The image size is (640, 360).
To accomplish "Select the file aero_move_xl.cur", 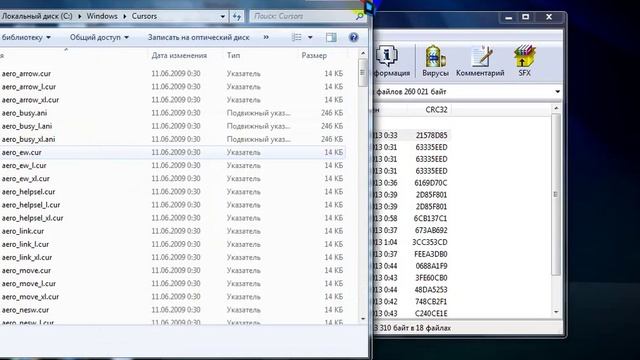I will [x=30, y=297].
